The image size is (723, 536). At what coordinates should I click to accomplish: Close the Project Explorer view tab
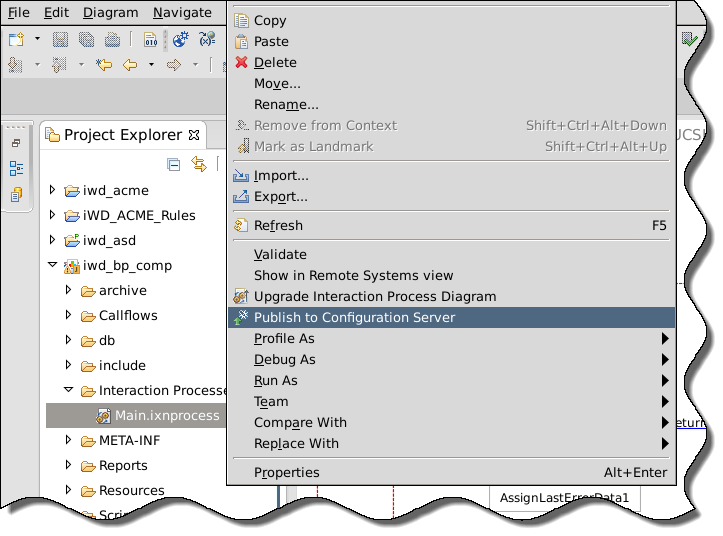pos(195,135)
